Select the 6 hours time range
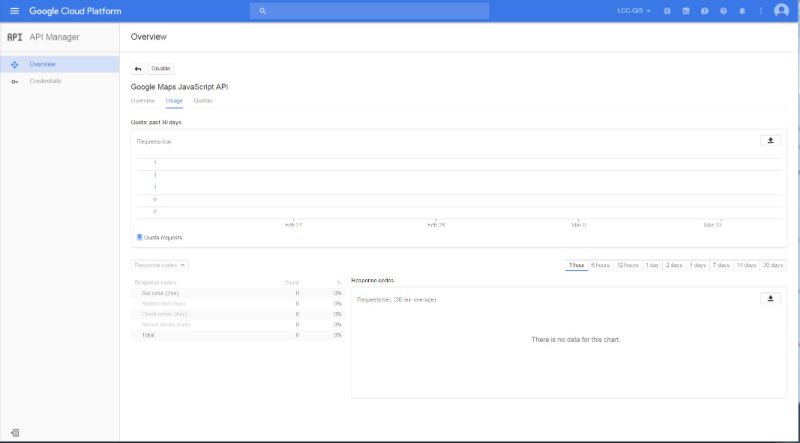This screenshot has height=443, width=800. click(x=600, y=265)
